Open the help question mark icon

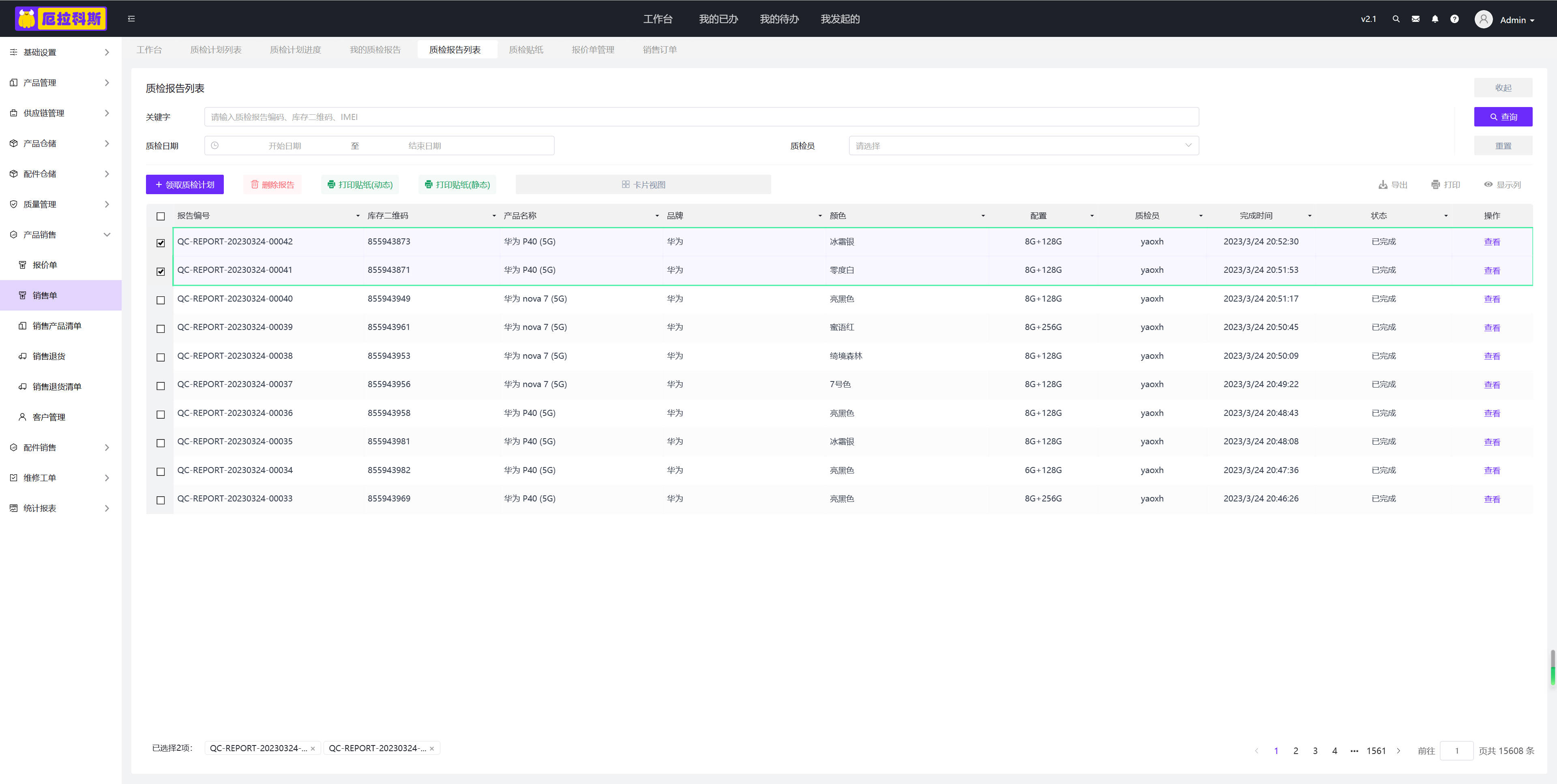pos(1454,19)
